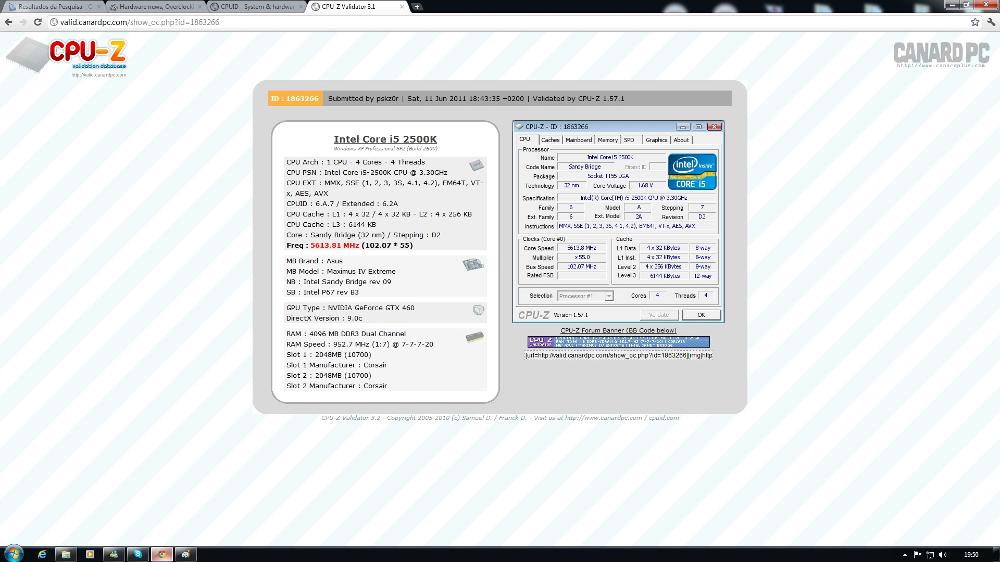Open the media player taskbar icon
The height and width of the screenshot is (562, 1000).
[x=90, y=554]
